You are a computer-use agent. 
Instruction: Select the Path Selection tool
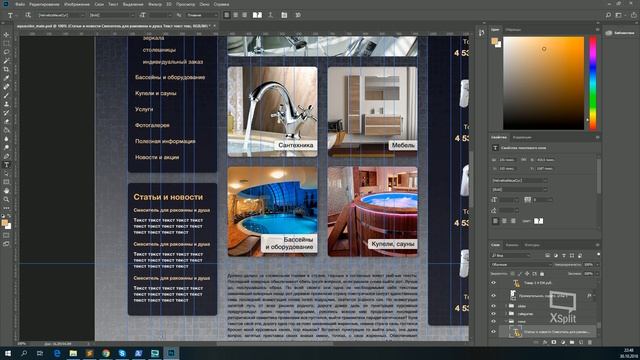click(6, 173)
